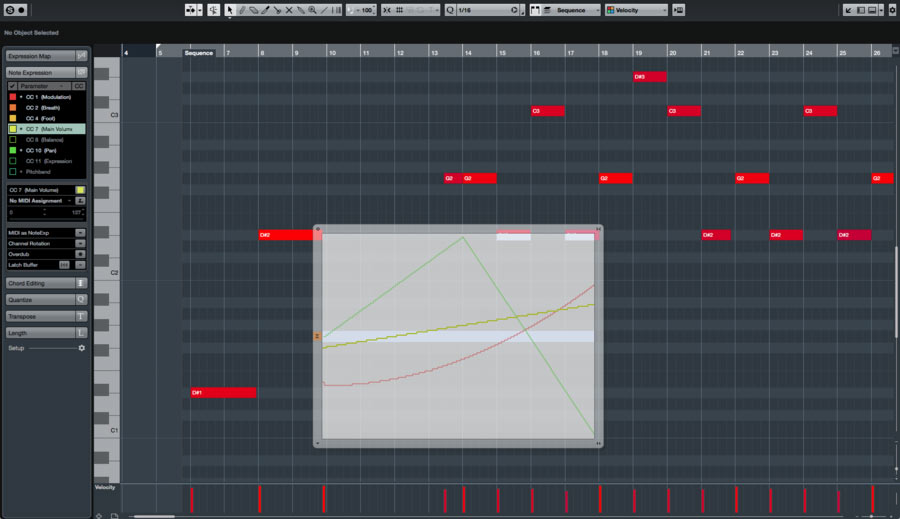Select the CC 7 (Main Volume) row

tap(47, 129)
